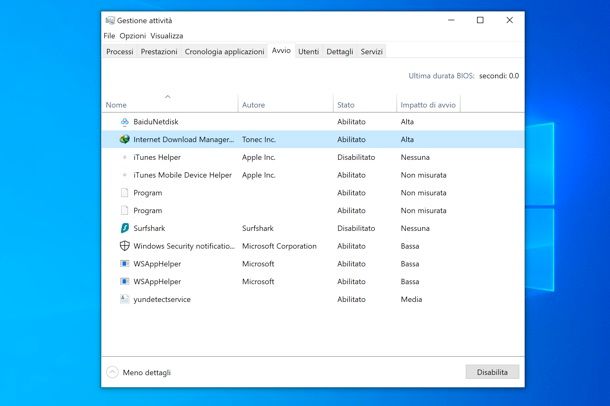Maximize the Gestione attività window

tap(480, 20)
